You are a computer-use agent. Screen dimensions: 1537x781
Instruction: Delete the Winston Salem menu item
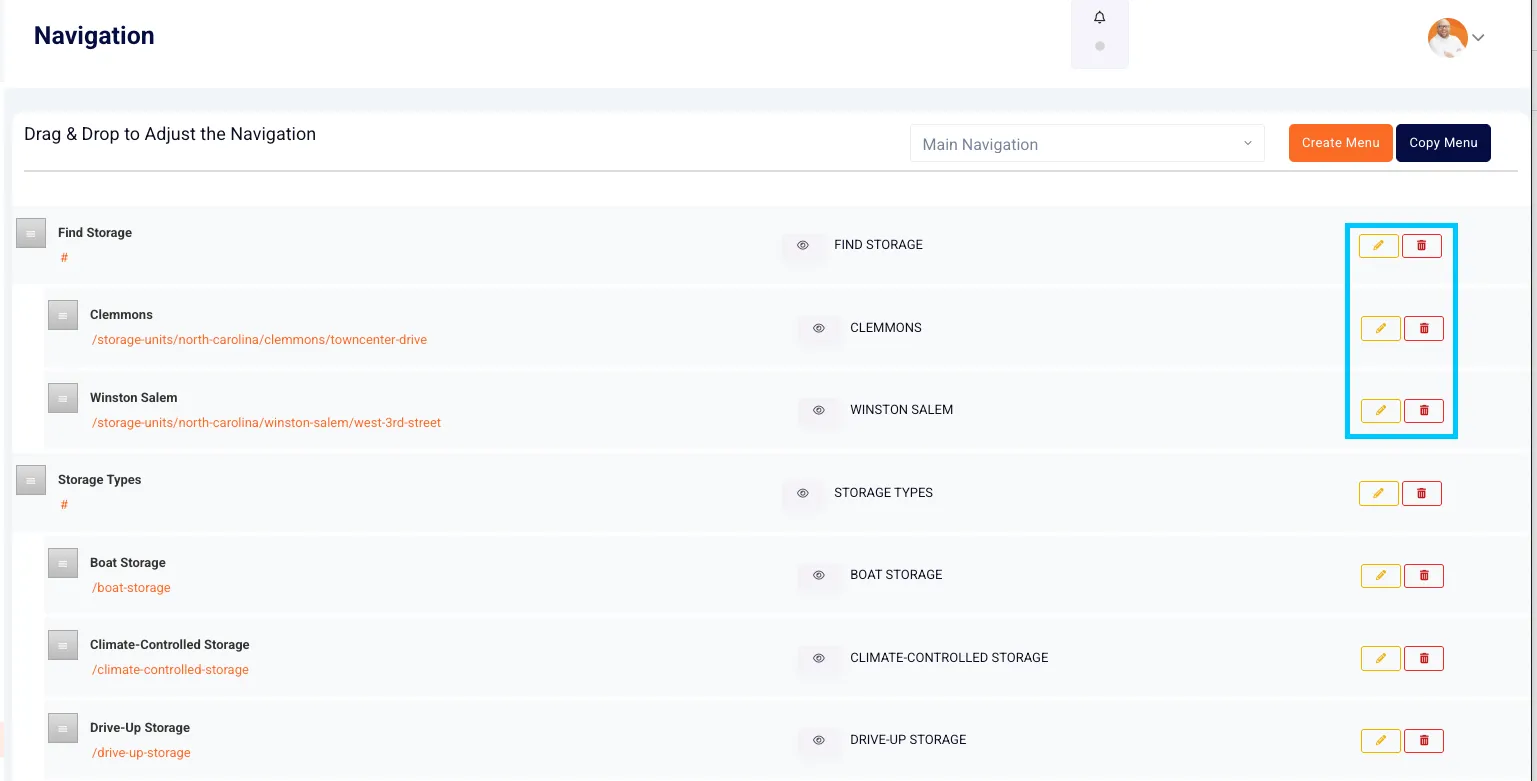click(1424, 410)
